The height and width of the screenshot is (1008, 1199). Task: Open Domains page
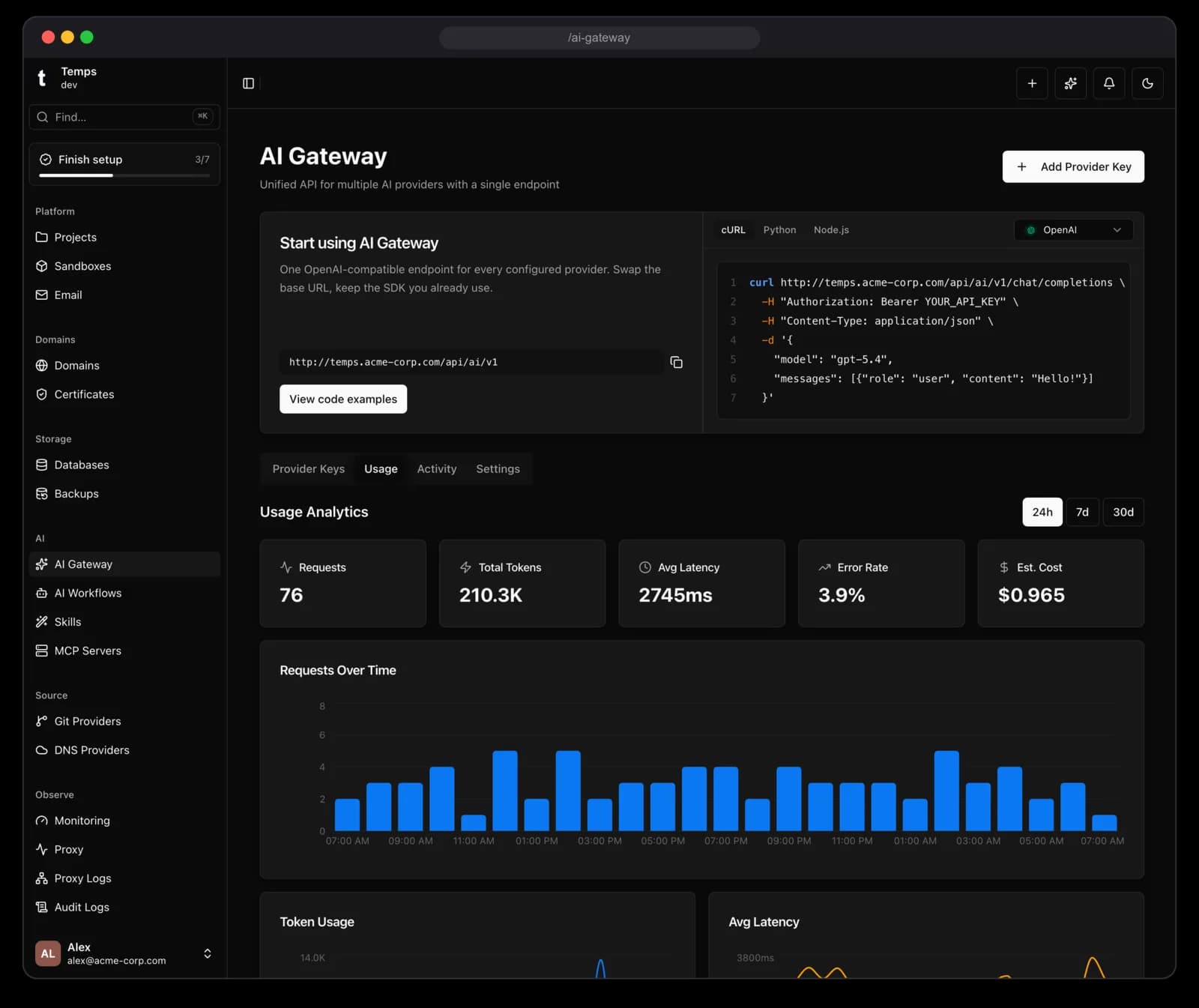tap(124, 365)
